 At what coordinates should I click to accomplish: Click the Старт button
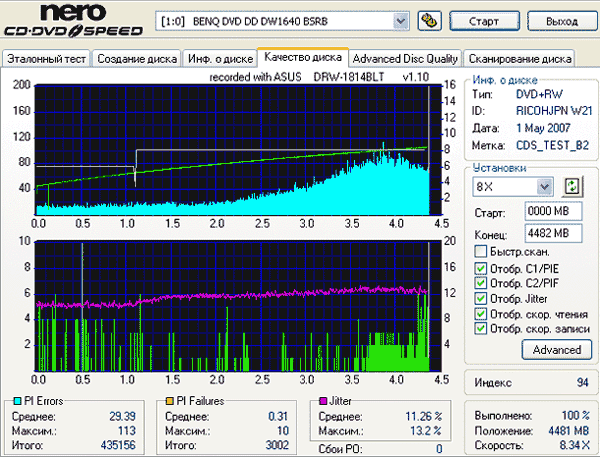click(484, 21)
